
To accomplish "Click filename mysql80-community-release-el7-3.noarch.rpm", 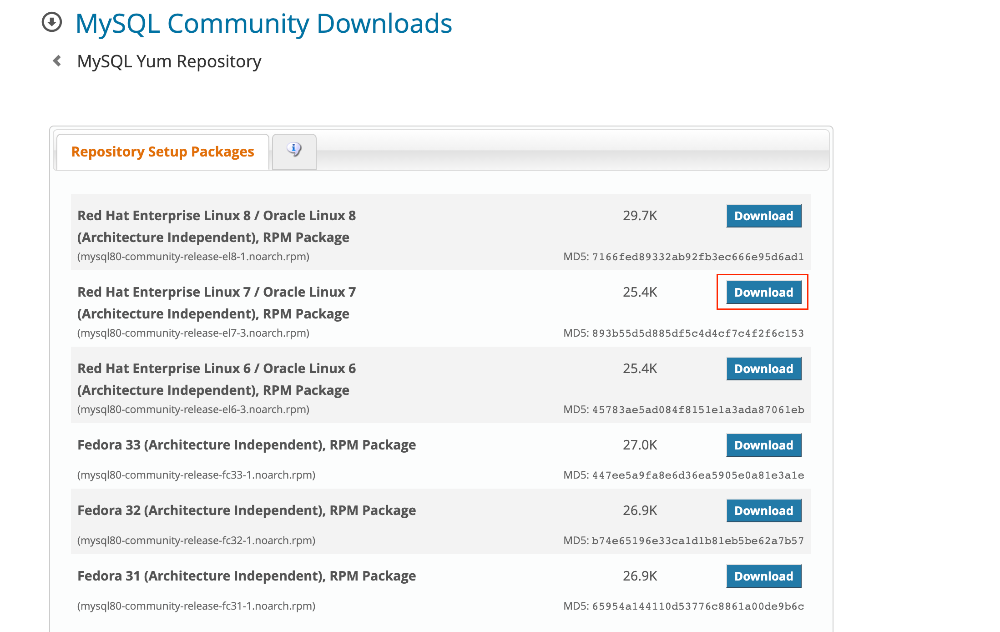I will pyautogui.click(x=193, y=333).
